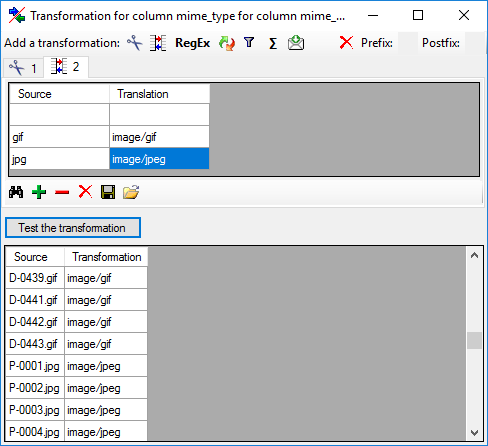Image resolution: width=488 pixels, height=446 pixels.
Task: Add a RegEx transformation
Action: point(193,43)
